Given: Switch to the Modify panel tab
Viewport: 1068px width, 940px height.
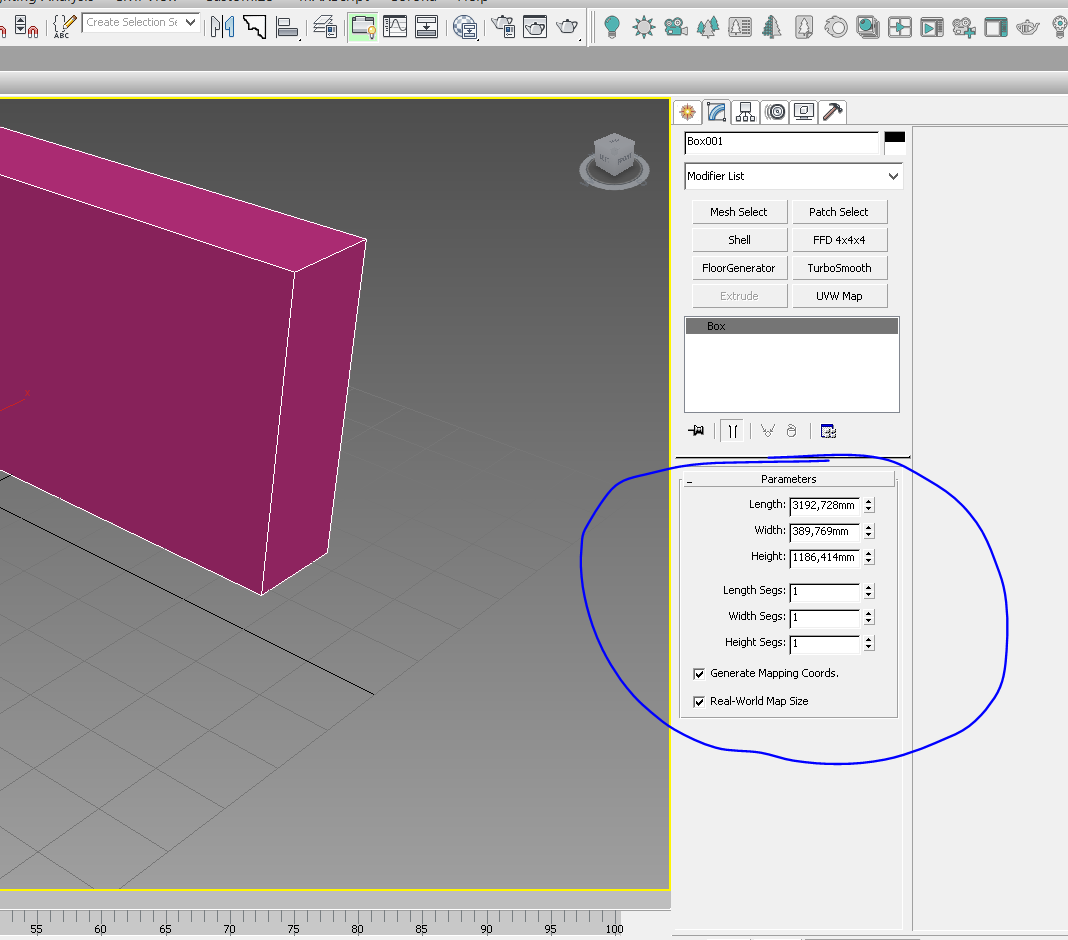Looking at the screenshot, I should 717,112.
